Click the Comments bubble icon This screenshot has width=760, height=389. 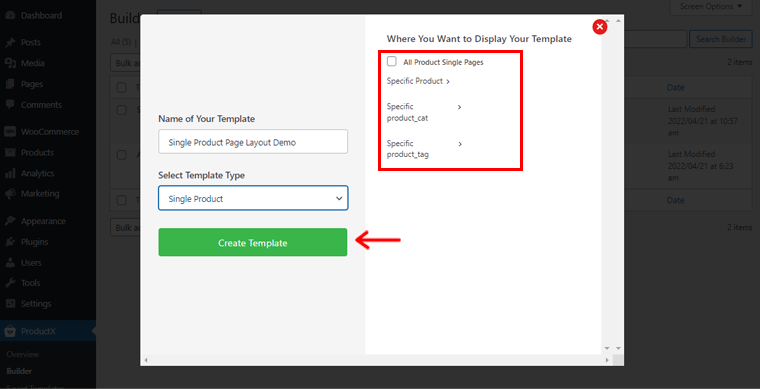pos(10,105)
